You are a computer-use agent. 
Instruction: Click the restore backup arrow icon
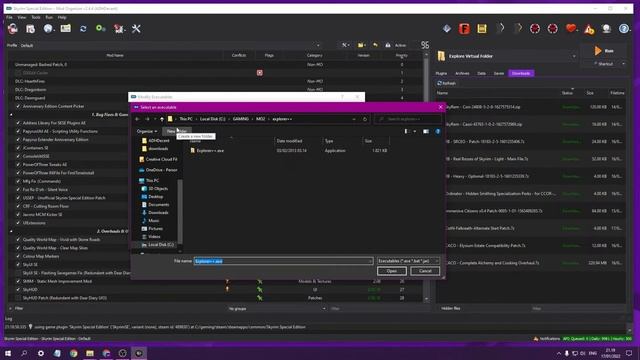(x=375, y=45)
